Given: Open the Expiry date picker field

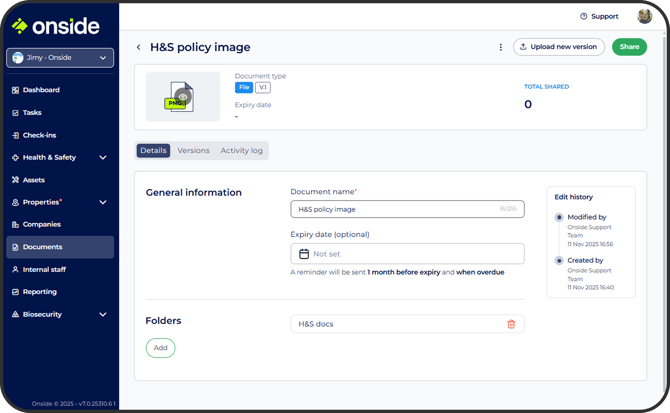Looking at the screenshot, I should tap(407, 254).
